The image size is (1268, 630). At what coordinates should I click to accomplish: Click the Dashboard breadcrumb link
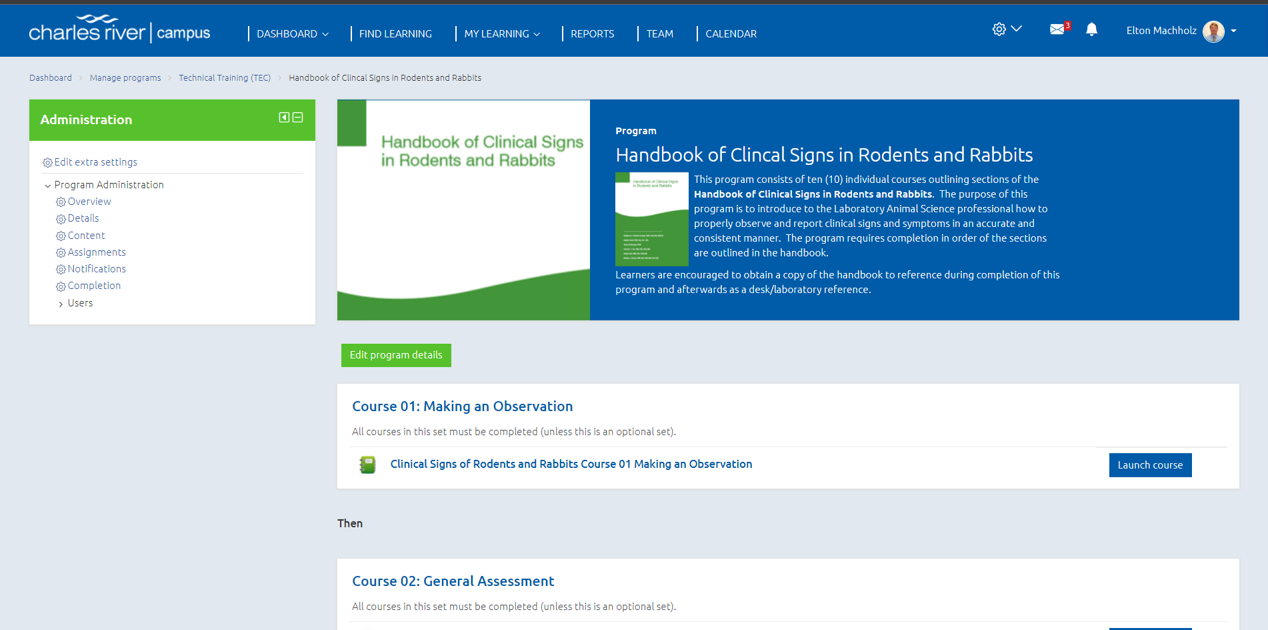coord(50,78)
